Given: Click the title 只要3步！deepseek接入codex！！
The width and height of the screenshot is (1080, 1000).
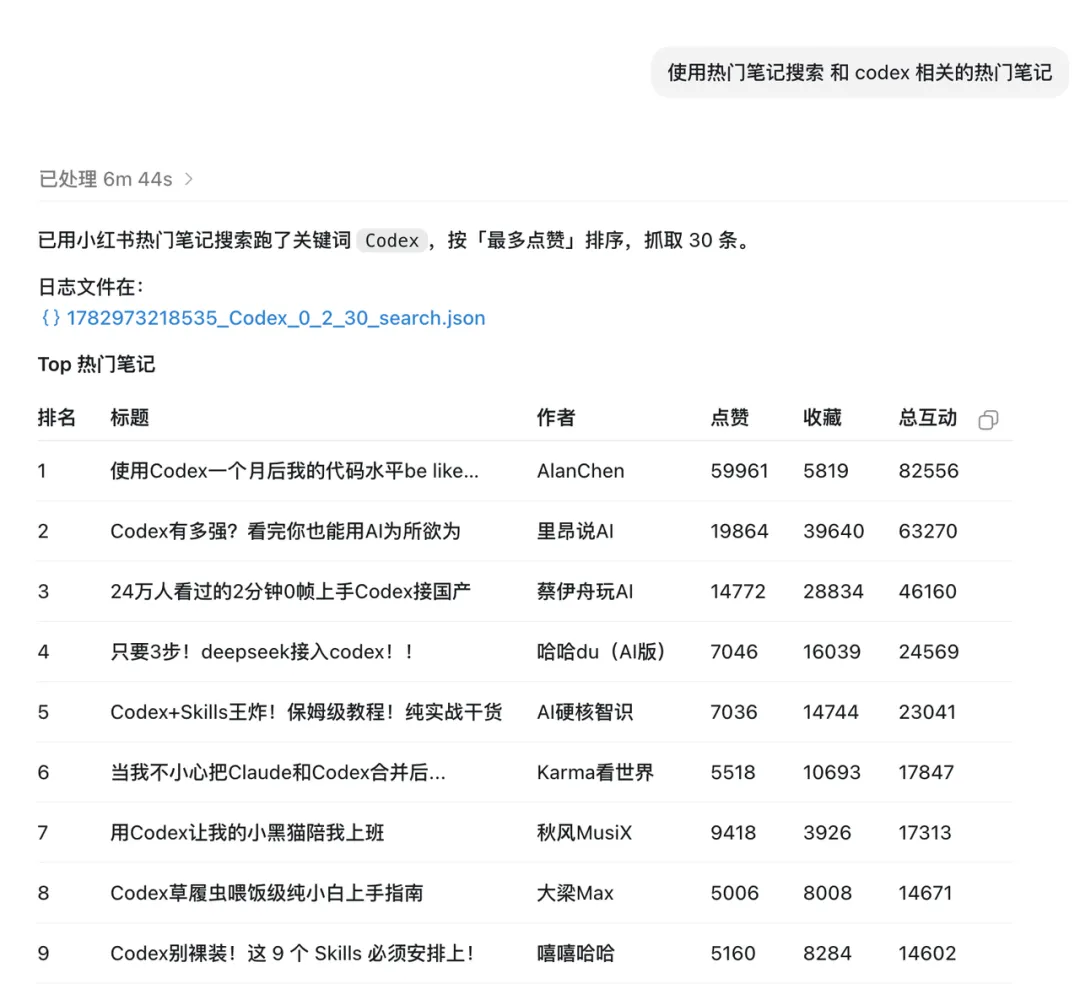Looking at the screenshot, I should click(x=262, y=652).
